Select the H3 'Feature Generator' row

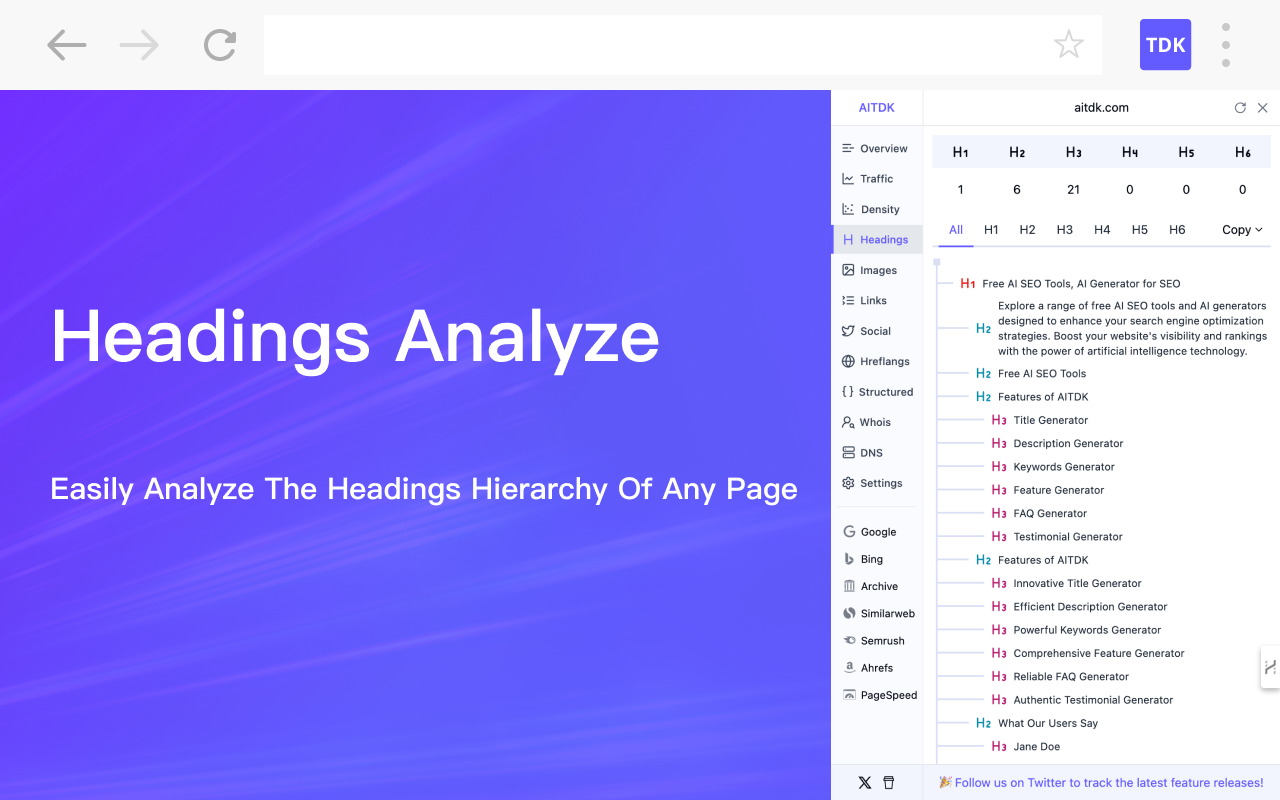[1048, 491]
